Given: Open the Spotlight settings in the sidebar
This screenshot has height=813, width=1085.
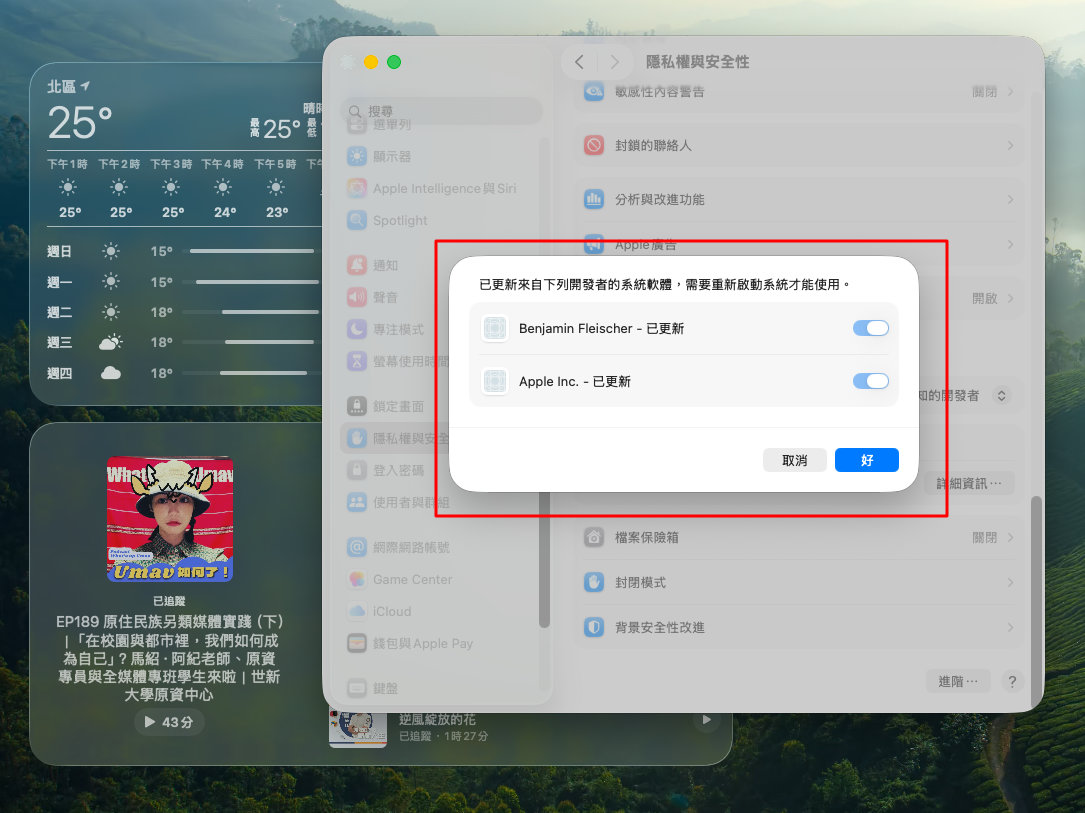Looking at the screenshot, I should tap(357, 221).
